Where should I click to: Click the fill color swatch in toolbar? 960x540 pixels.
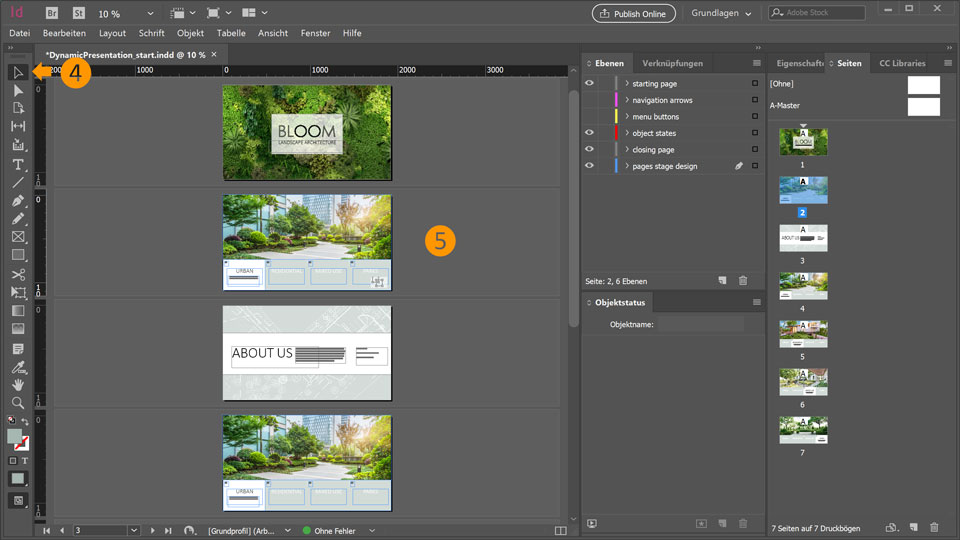click(16, 437)
